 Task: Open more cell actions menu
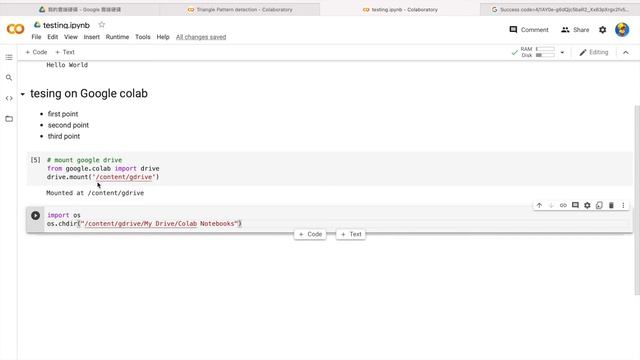point(623,205)
